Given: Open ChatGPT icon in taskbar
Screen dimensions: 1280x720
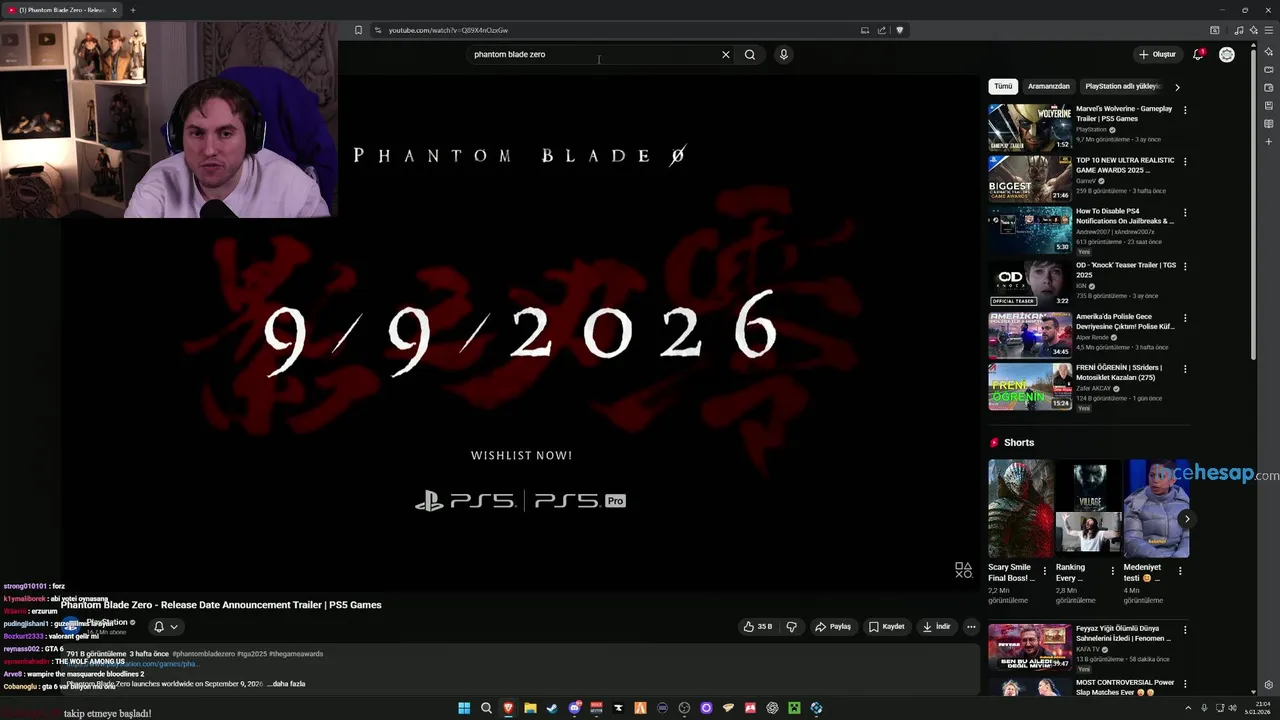Looking at the screenshot, I should point(772,708).
